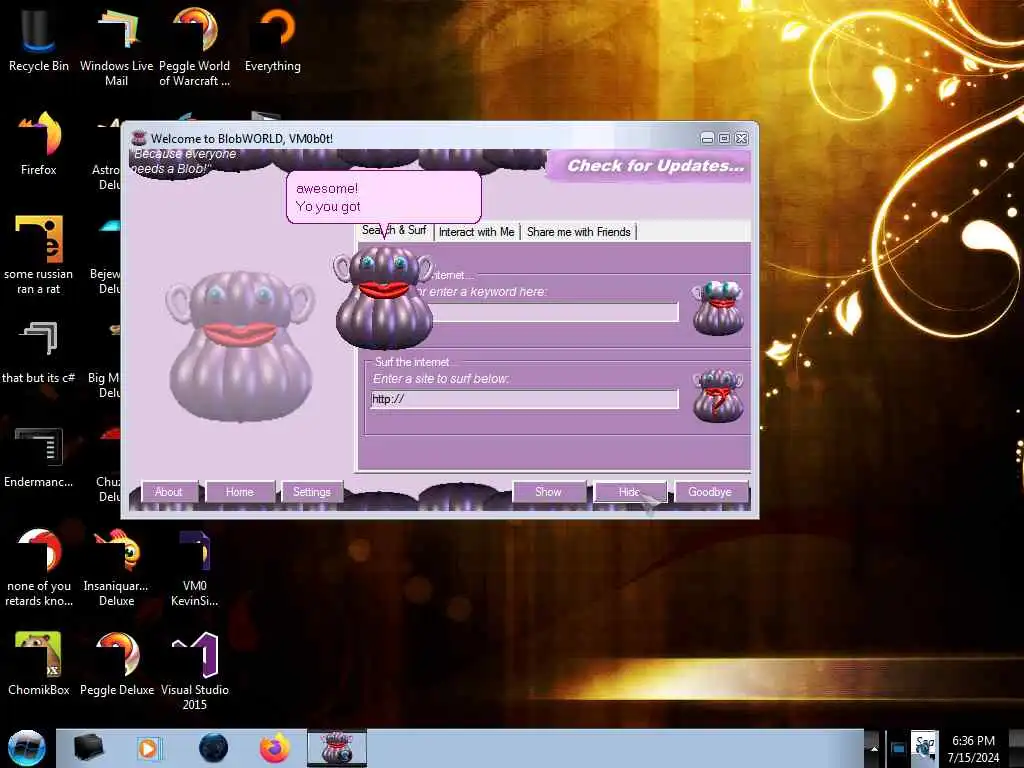
Task: Open the dark folder taskbar icon
Action: pos(88,748)
